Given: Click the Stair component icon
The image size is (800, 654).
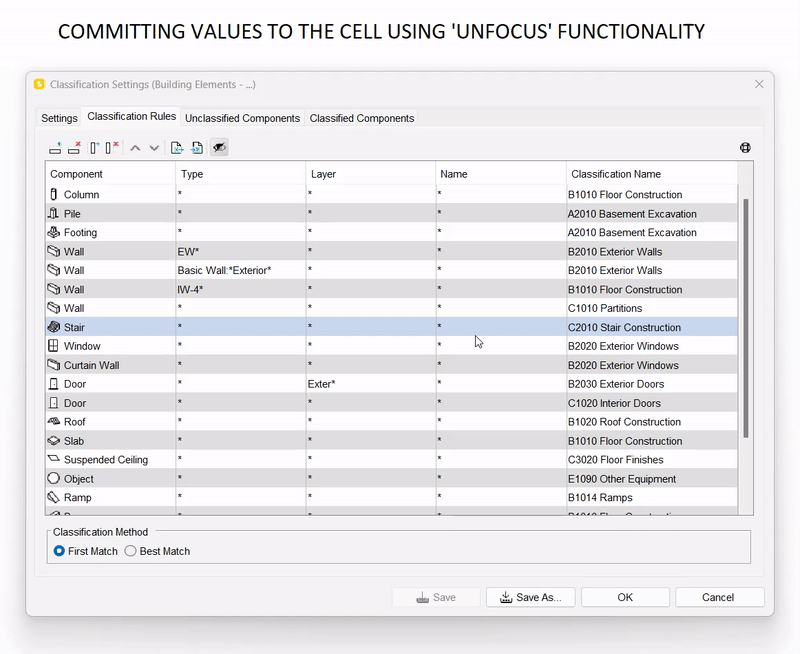Looking at the screenshot, I should tap(54, 327).
